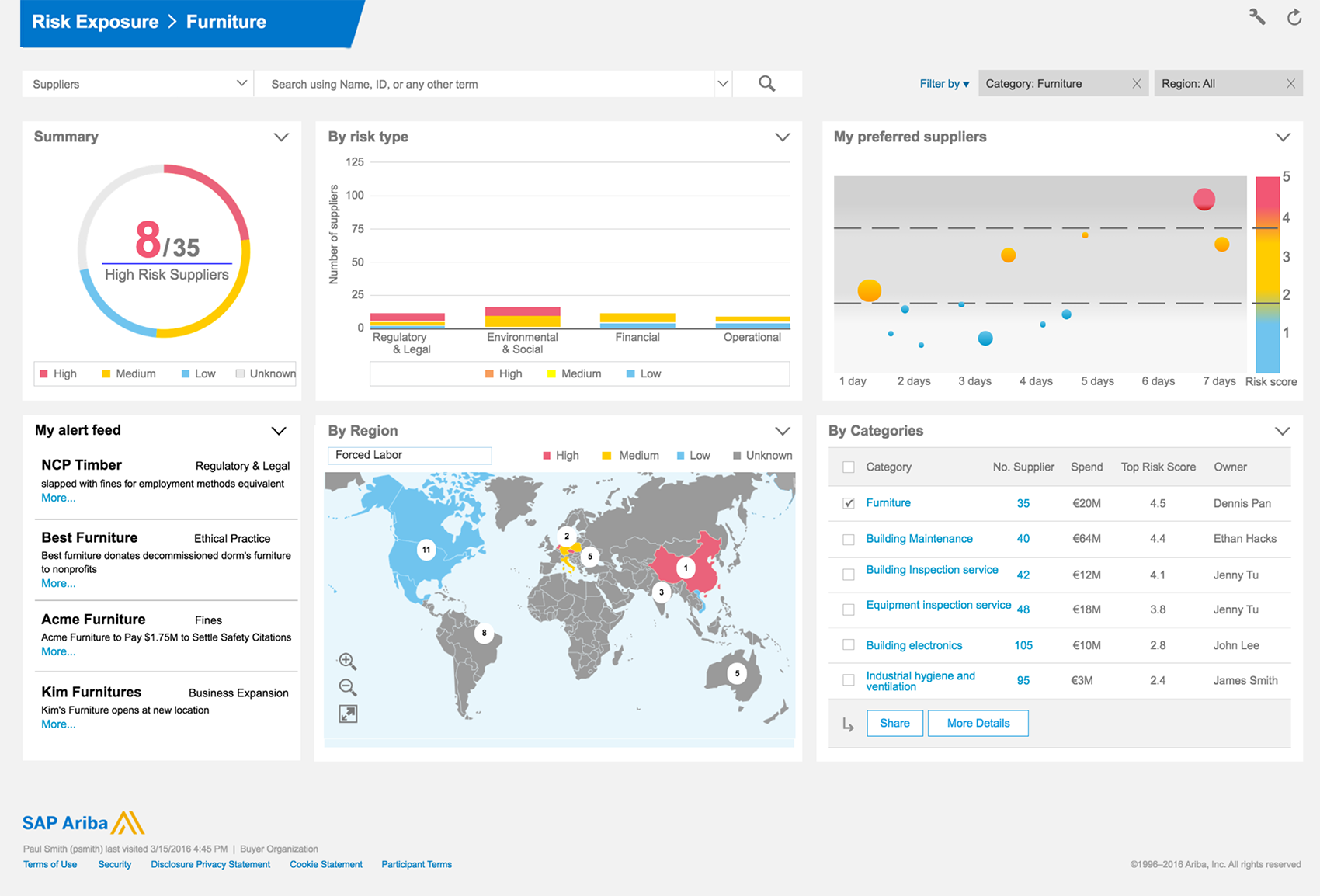
Task: Collapse the Summary panel
Action: click(281, 137)
